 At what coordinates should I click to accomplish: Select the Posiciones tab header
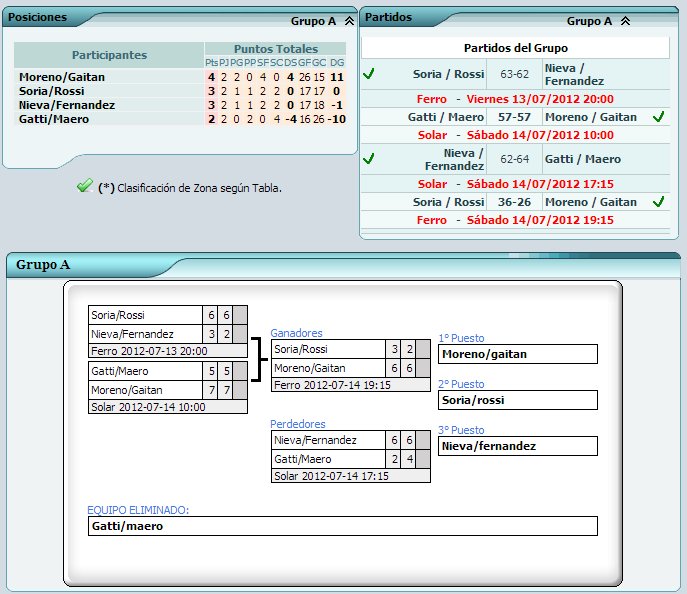tap(38, 18)
